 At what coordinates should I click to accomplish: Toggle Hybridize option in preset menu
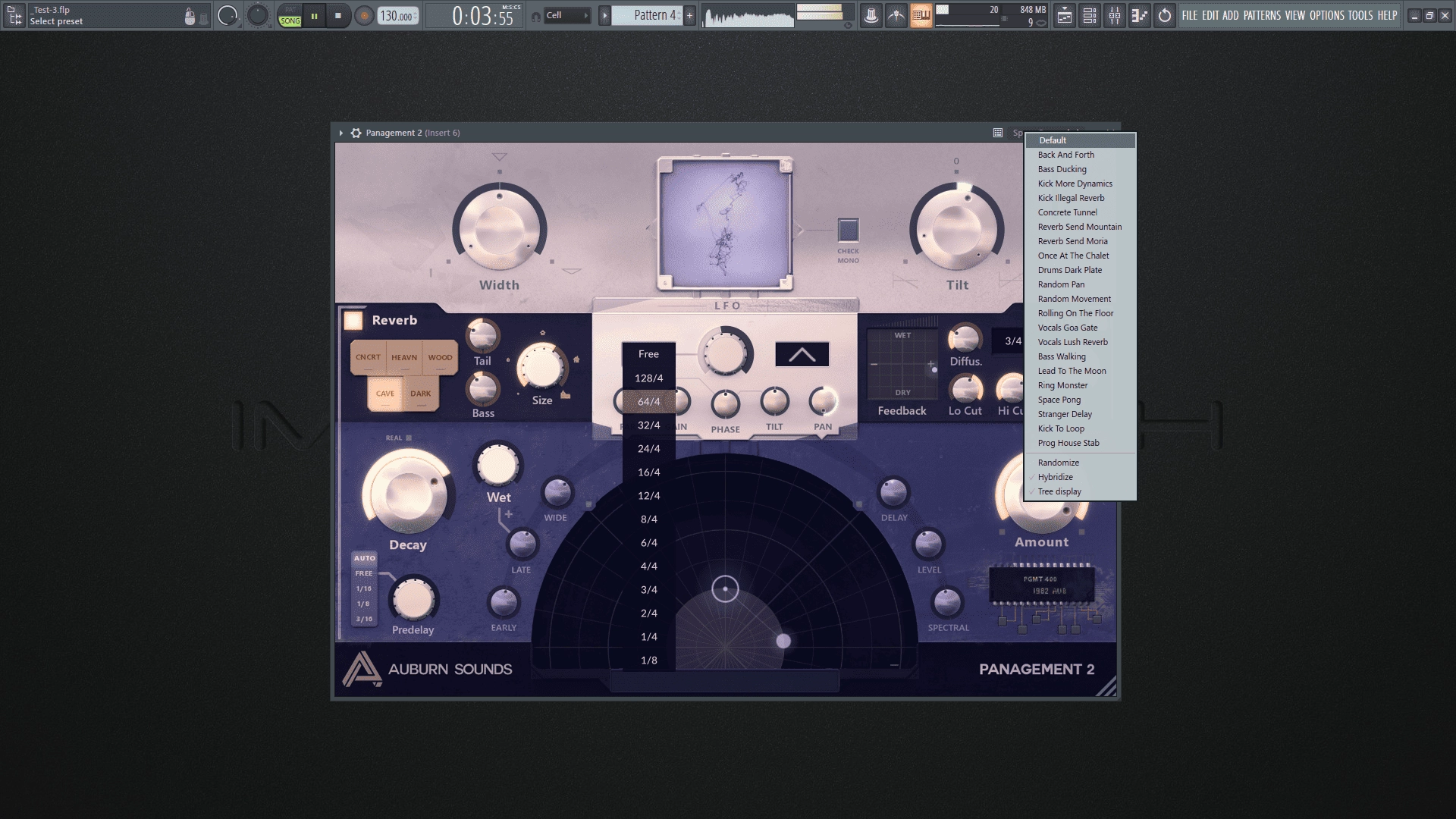coord(1080,477)
